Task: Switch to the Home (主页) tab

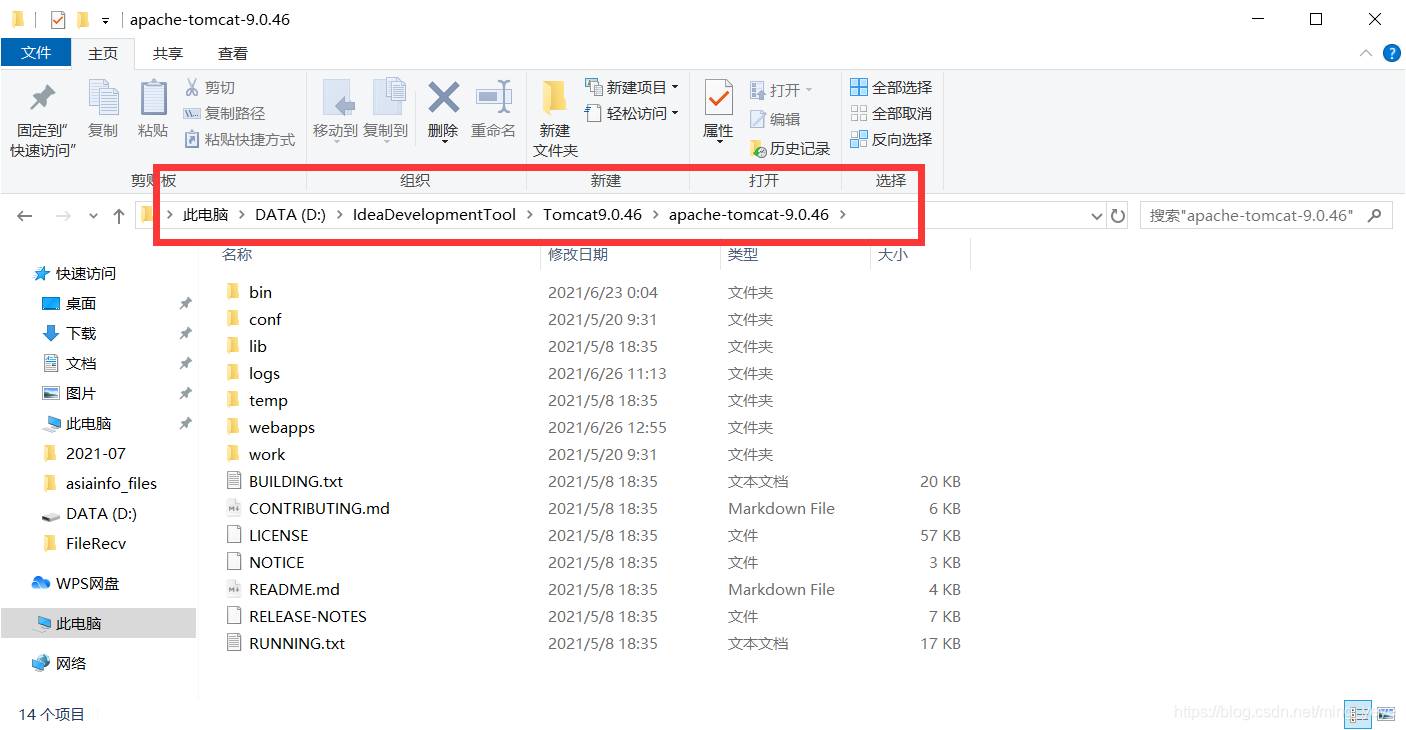Action: [x=103, y=53]
